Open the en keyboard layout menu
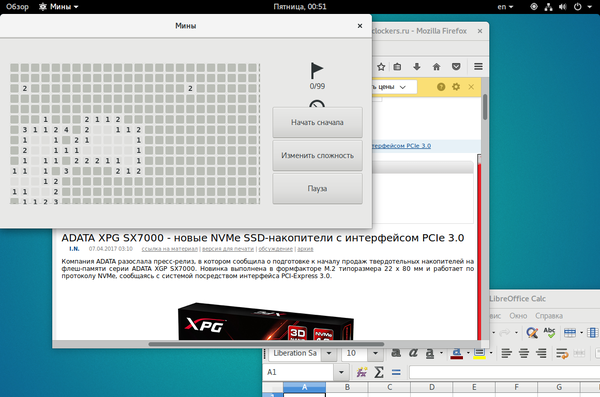 pos(505,7)
